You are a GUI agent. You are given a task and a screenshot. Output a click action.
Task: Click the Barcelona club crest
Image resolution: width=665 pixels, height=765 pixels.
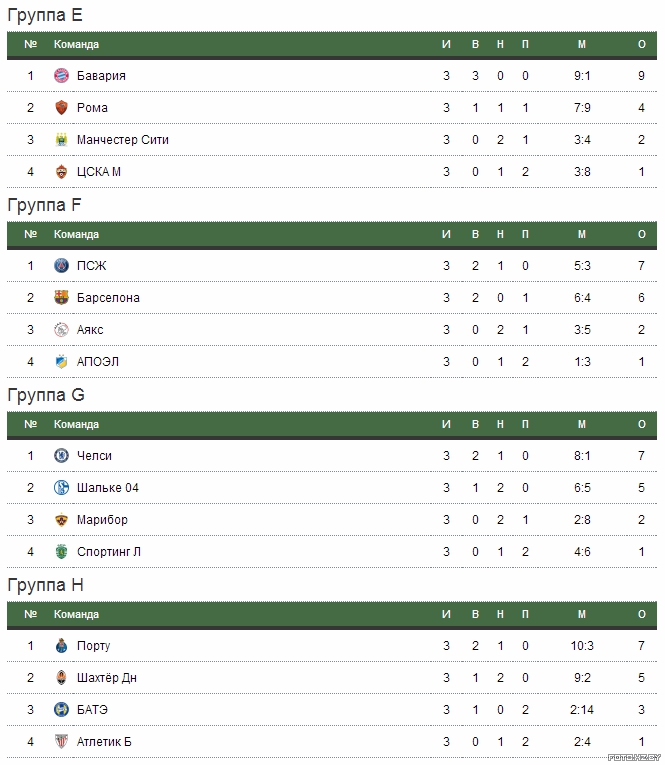pos(61,298)
